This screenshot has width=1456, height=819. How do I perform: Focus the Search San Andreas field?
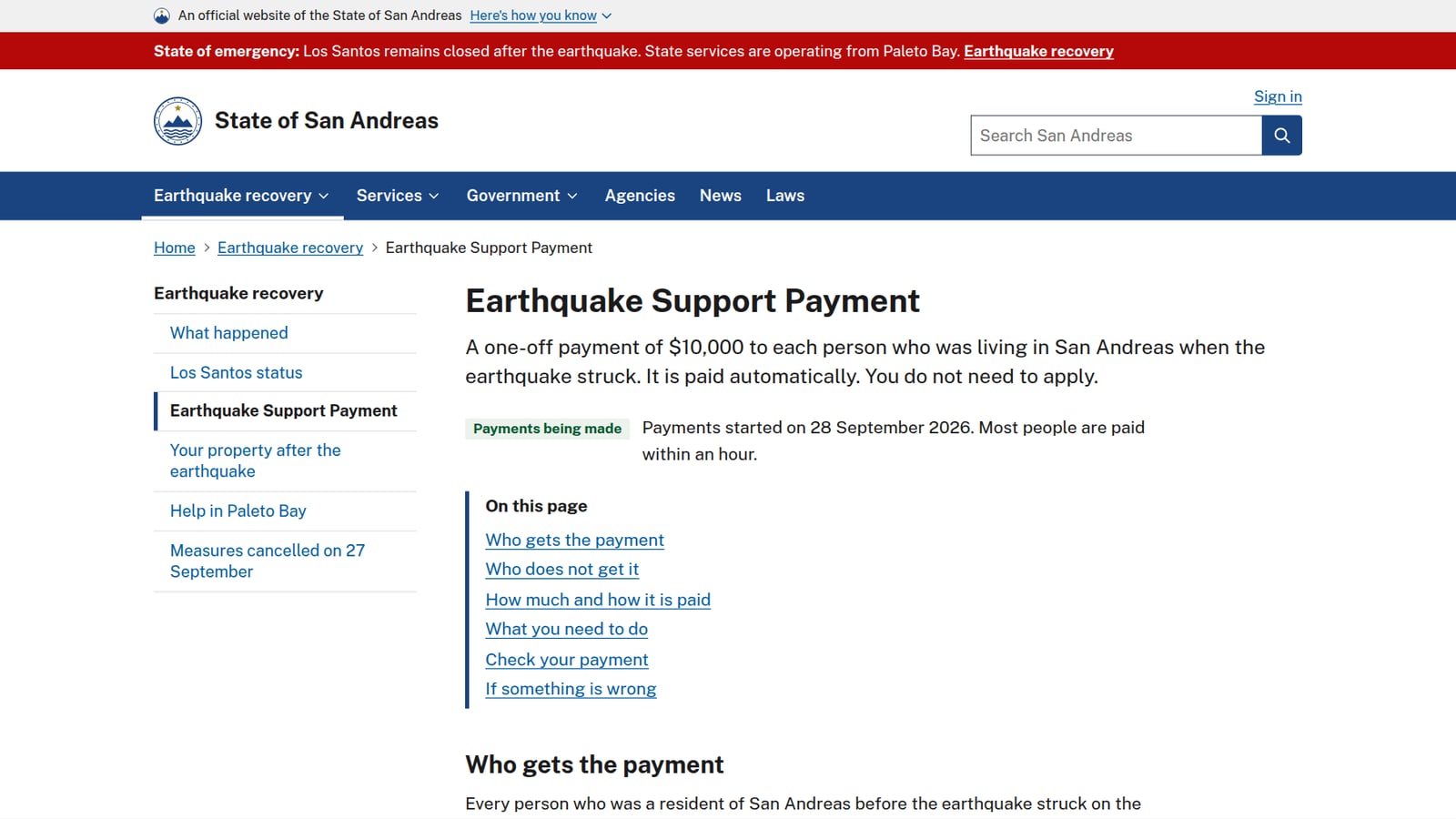1116,136
